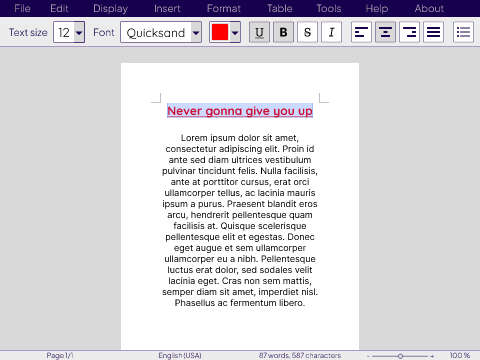Zoom out with the minus icon
This screenshot has height=360, width=480.
point(368,356)
